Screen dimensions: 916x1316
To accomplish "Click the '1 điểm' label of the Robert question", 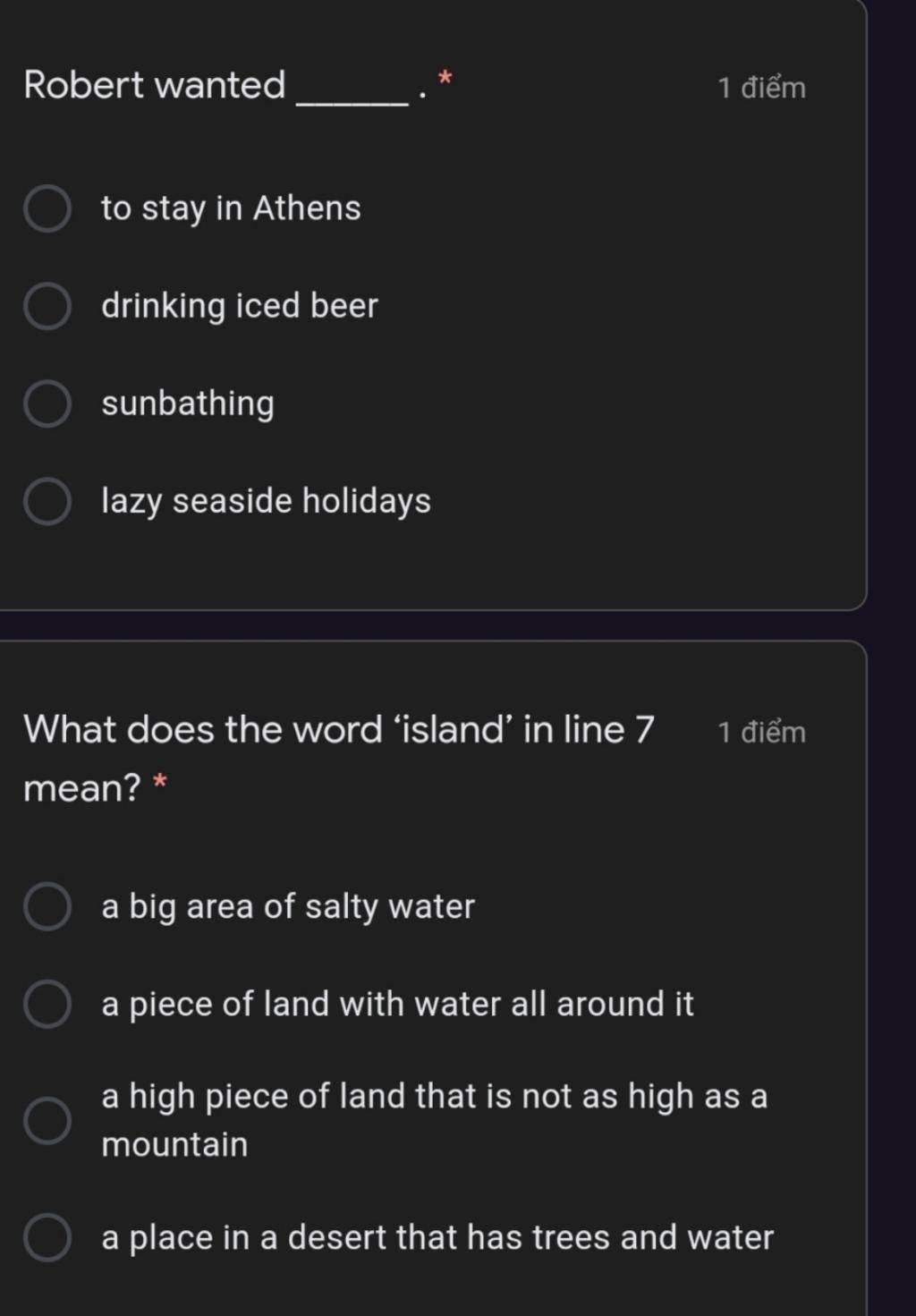I will pyautogui.click(x=761, y=88).
